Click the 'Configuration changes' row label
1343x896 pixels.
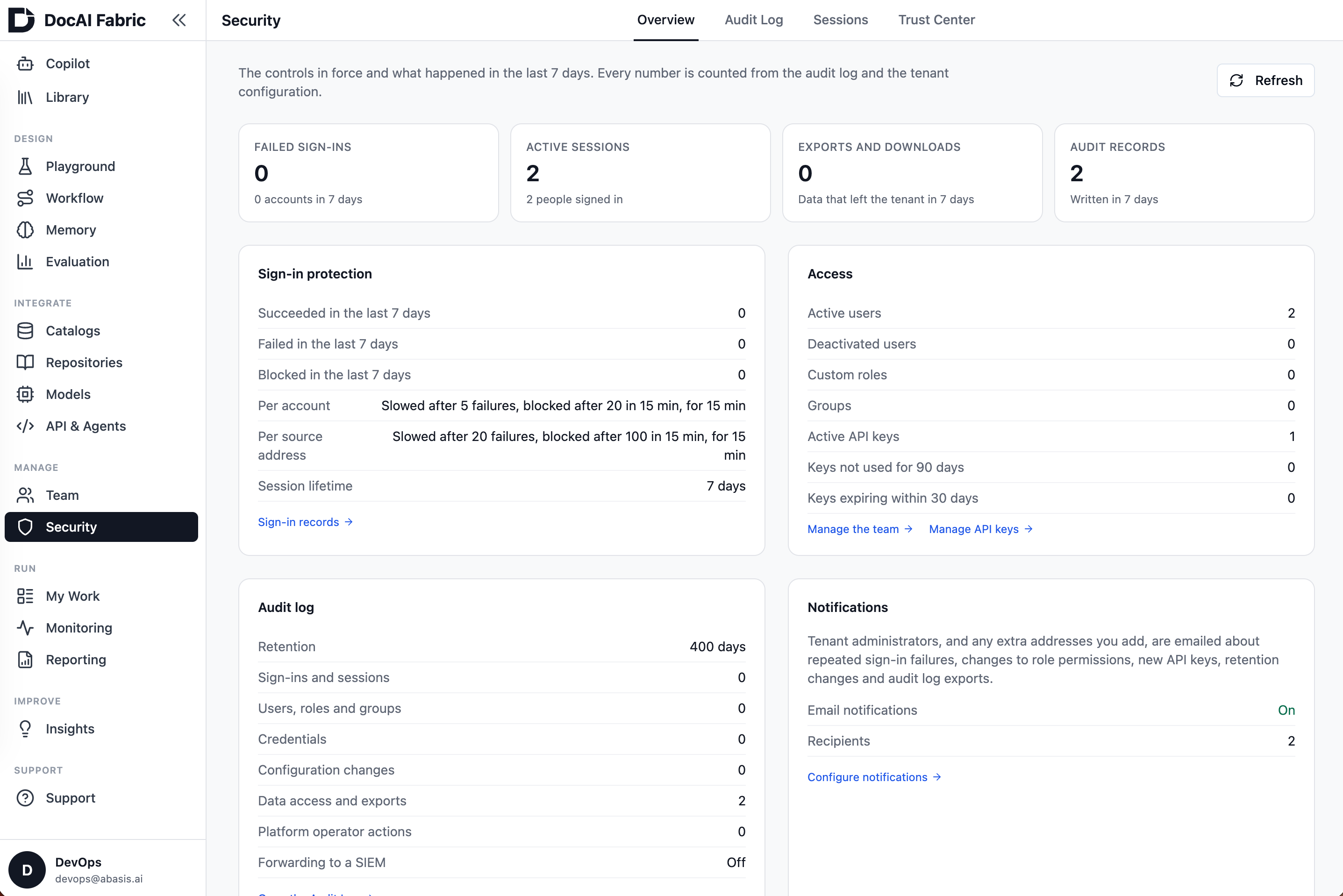pyautogui.click(x=326, y=770)
